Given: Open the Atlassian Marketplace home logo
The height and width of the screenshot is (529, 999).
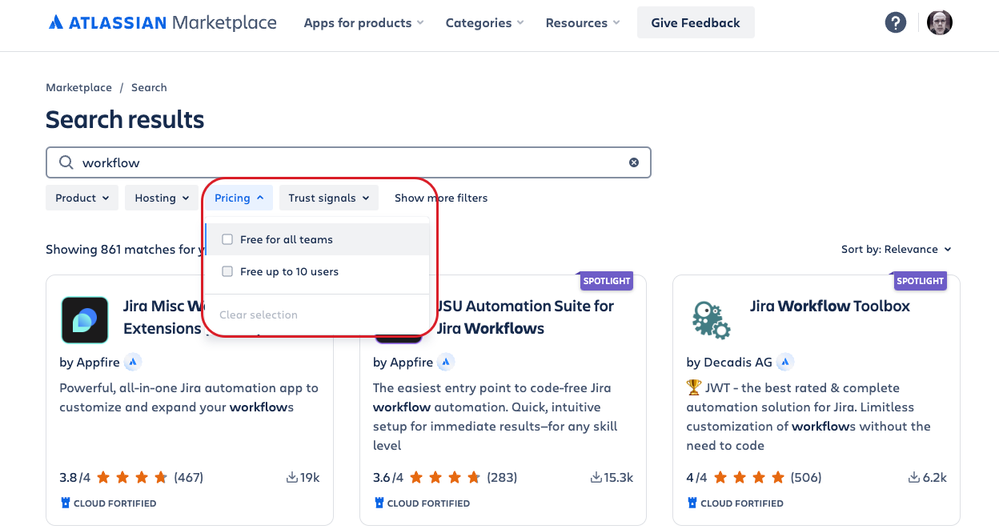Looking at the screenshot, I should (162, 23).
